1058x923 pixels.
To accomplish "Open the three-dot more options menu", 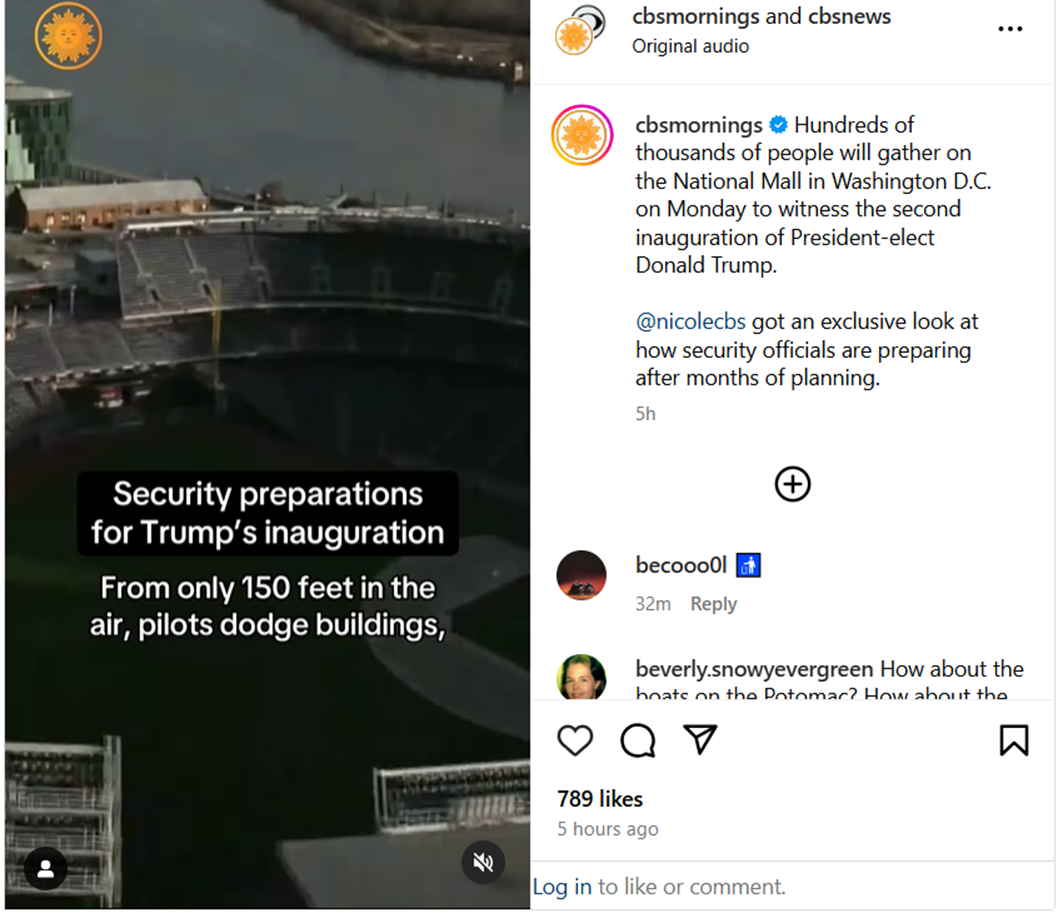I will tap(1010, 29).
